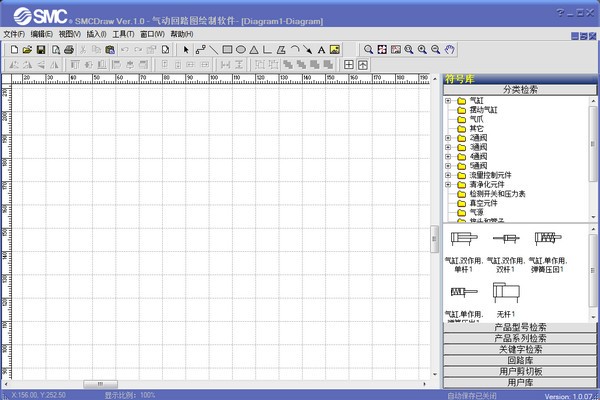Expand the 2通阀 tree node
The width and height of the screenshot is (600, 400).
[x=448, y=138]
